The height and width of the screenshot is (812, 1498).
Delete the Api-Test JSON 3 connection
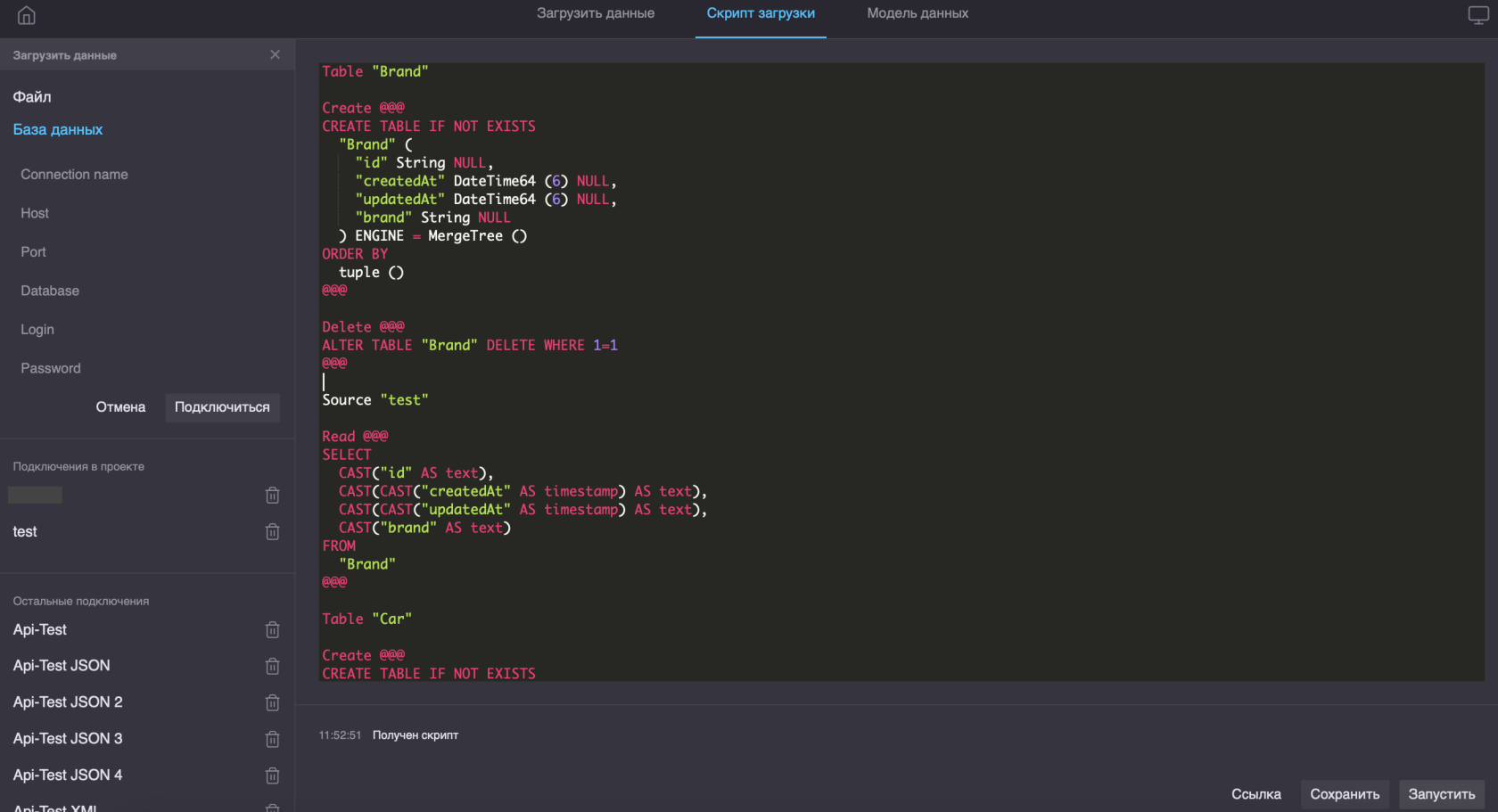click(x=273, y=739)
